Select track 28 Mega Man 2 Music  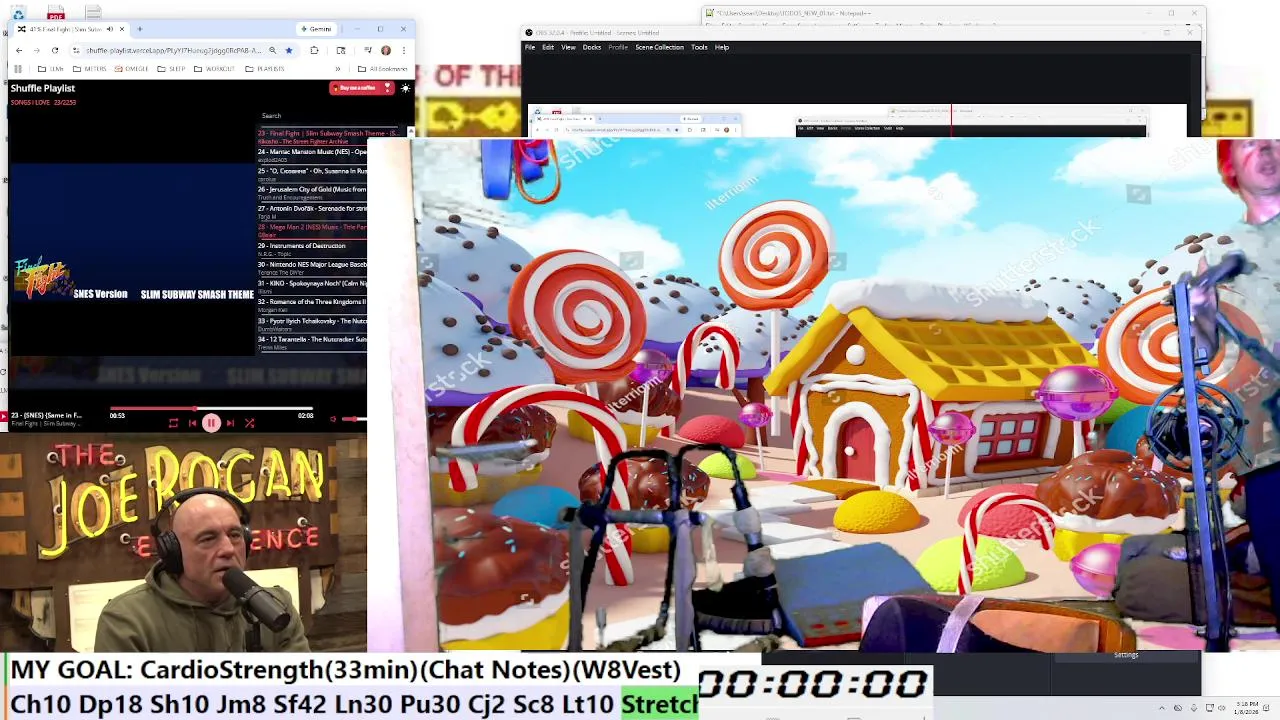coord(312,230)
